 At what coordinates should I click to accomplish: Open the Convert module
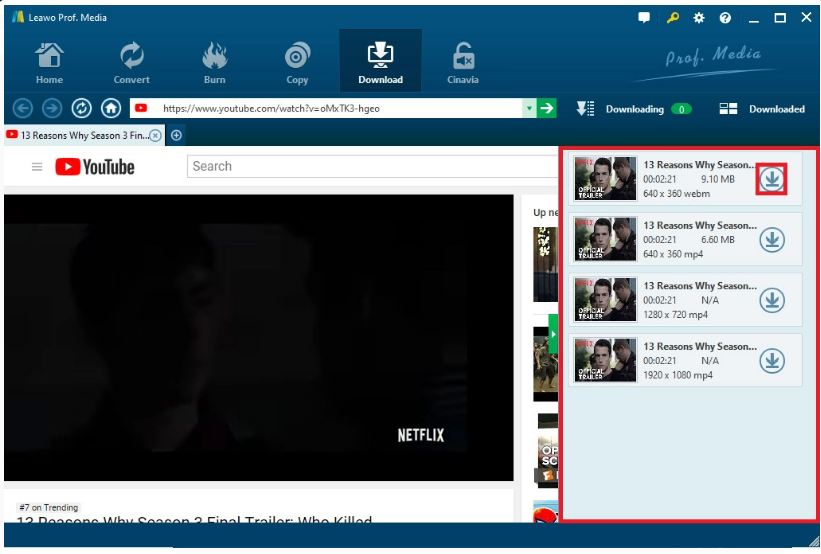click(x=131, y=62)
